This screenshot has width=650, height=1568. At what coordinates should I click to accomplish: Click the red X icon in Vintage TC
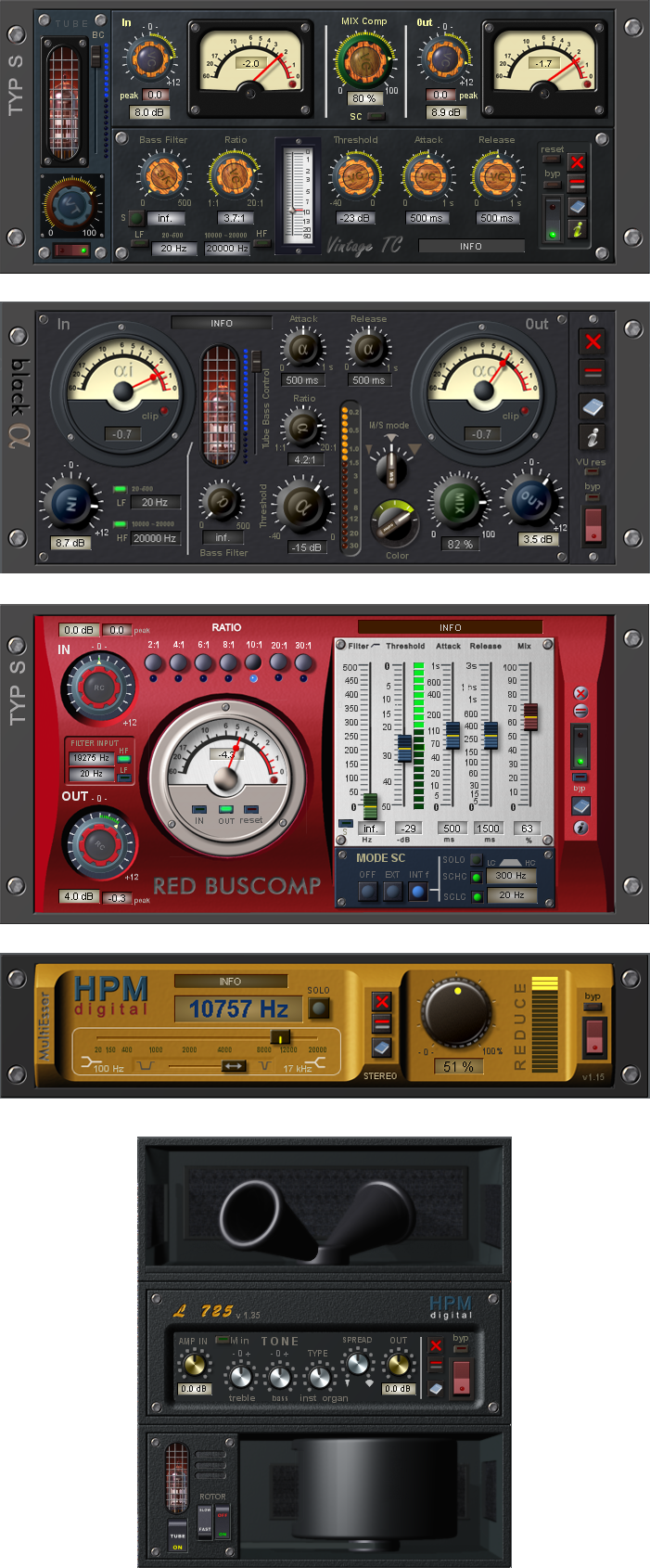(578, 162)
